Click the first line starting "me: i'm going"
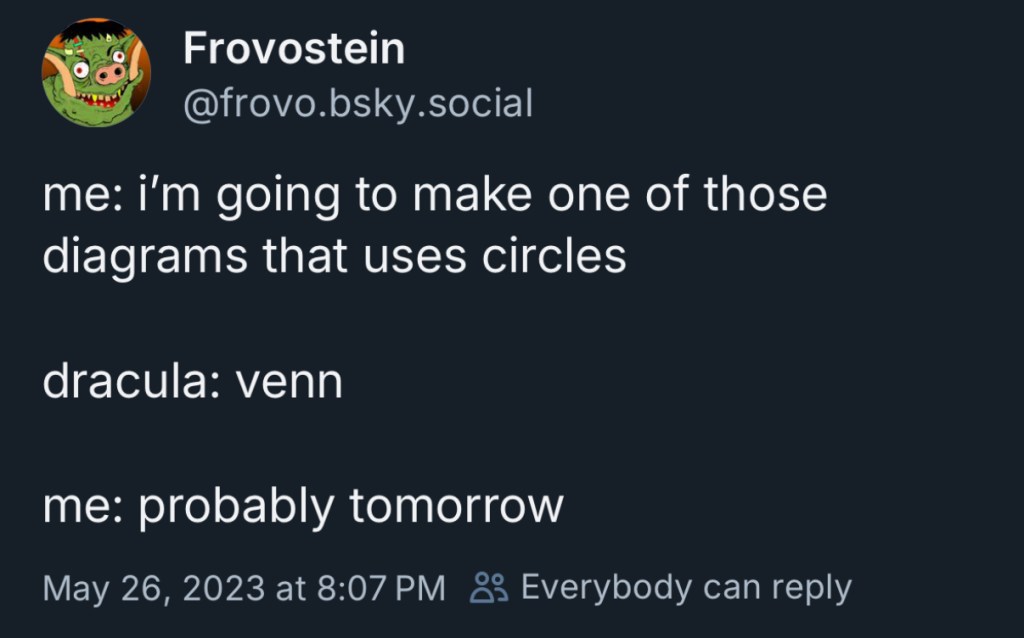The image size is (1024, 638). (434, 194)
